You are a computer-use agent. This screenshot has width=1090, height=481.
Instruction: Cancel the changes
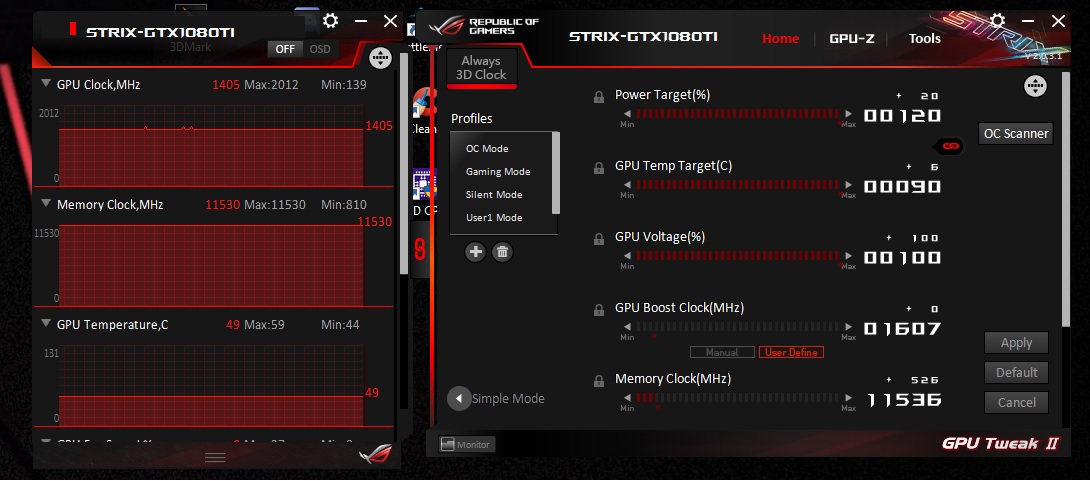pyautogui.click(x=1016, y=402)
